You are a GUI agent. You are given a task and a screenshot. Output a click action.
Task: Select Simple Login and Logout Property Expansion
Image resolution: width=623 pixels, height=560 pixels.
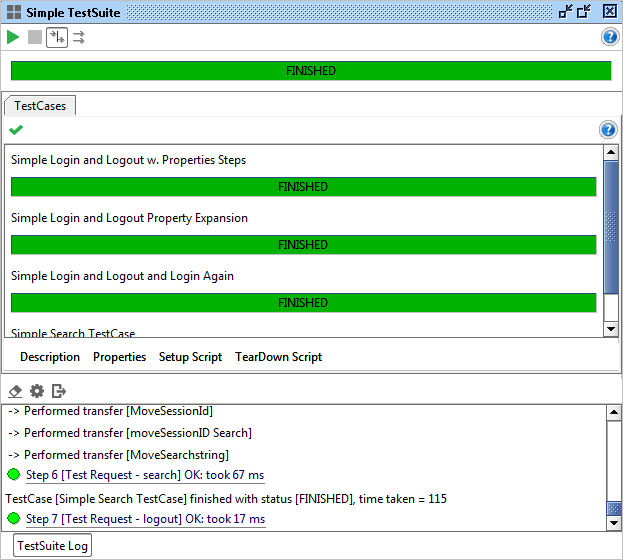tap(129, 218)
